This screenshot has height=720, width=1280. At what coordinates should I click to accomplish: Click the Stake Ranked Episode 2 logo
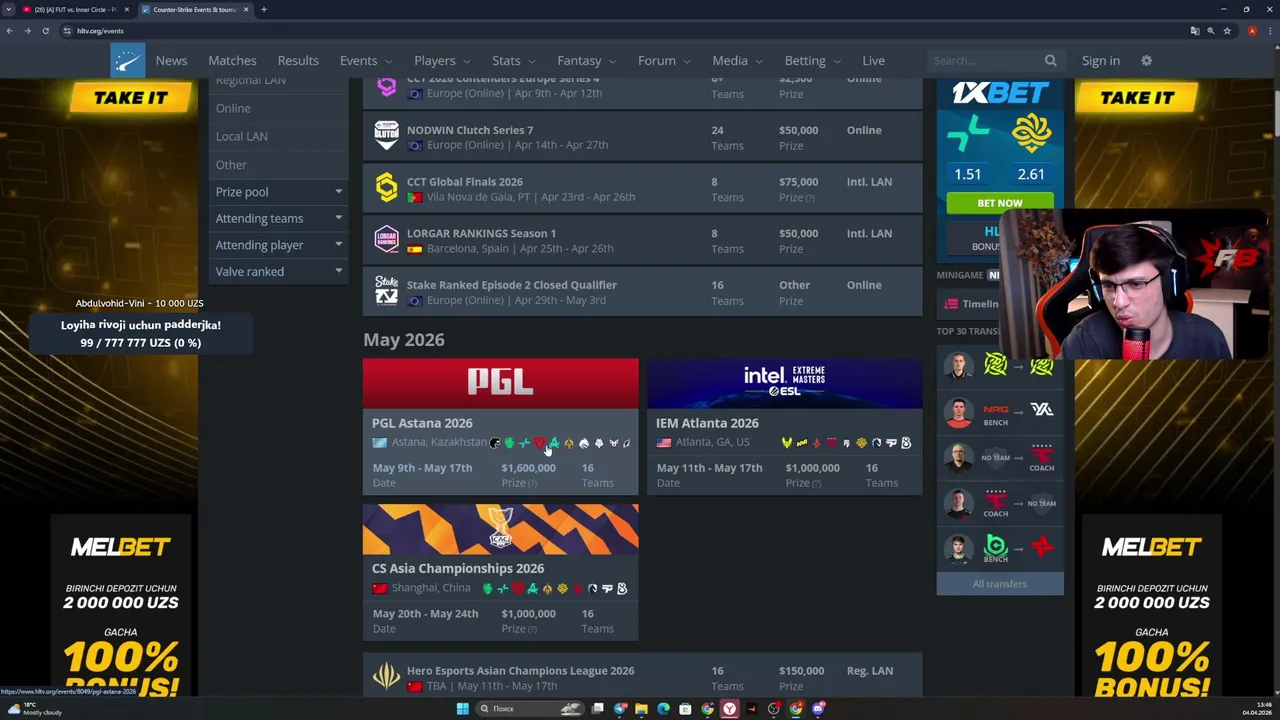pos(386,291)
